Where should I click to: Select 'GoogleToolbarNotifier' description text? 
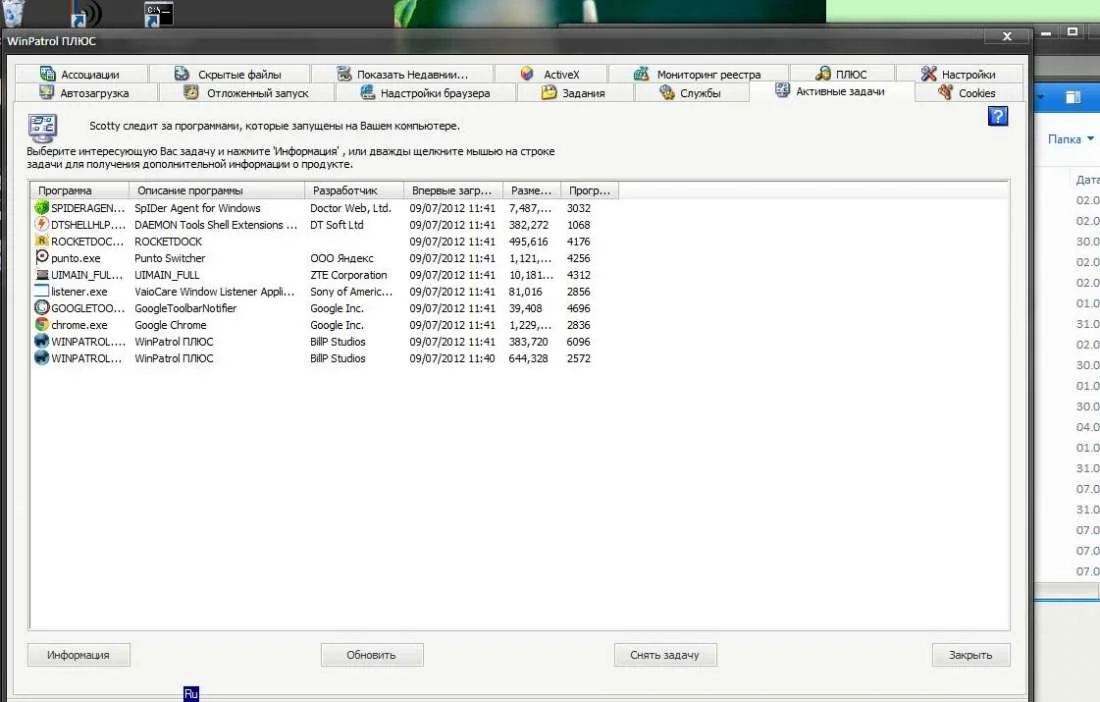[185, 309]
